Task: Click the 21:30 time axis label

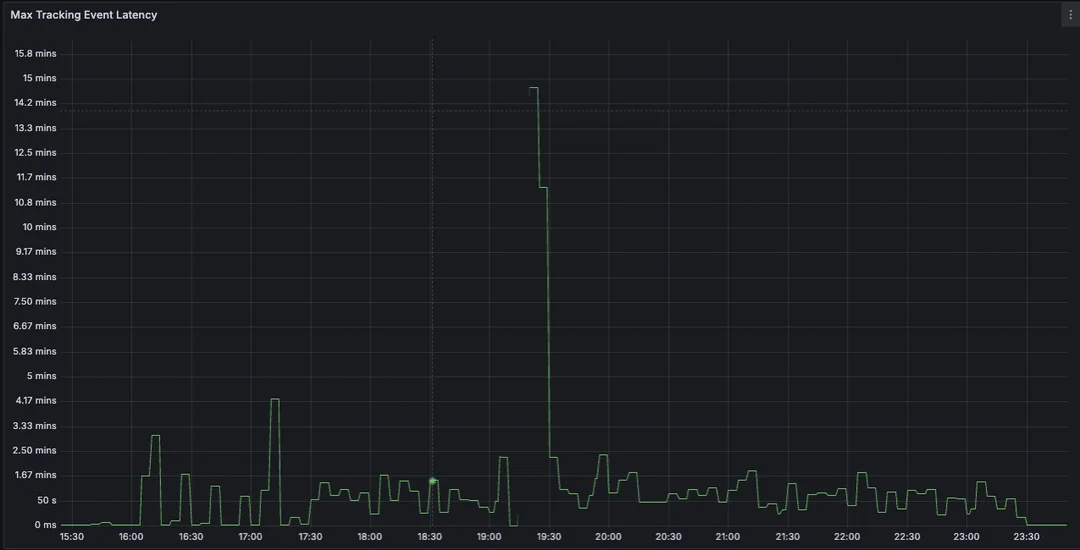Action: (787, 537)
